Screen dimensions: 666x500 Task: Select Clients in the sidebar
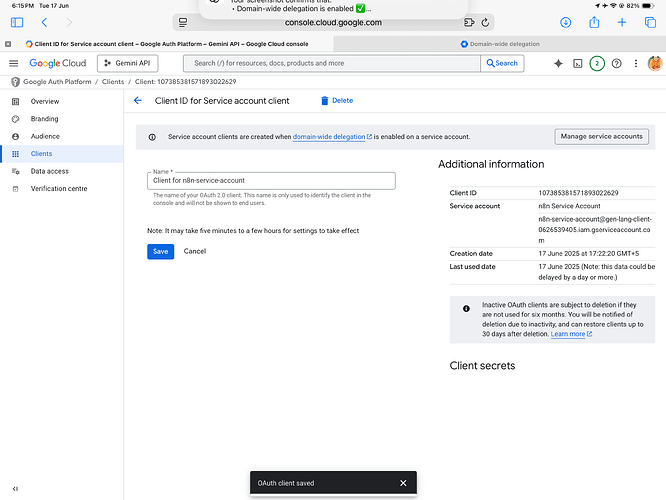pos(62,153)
